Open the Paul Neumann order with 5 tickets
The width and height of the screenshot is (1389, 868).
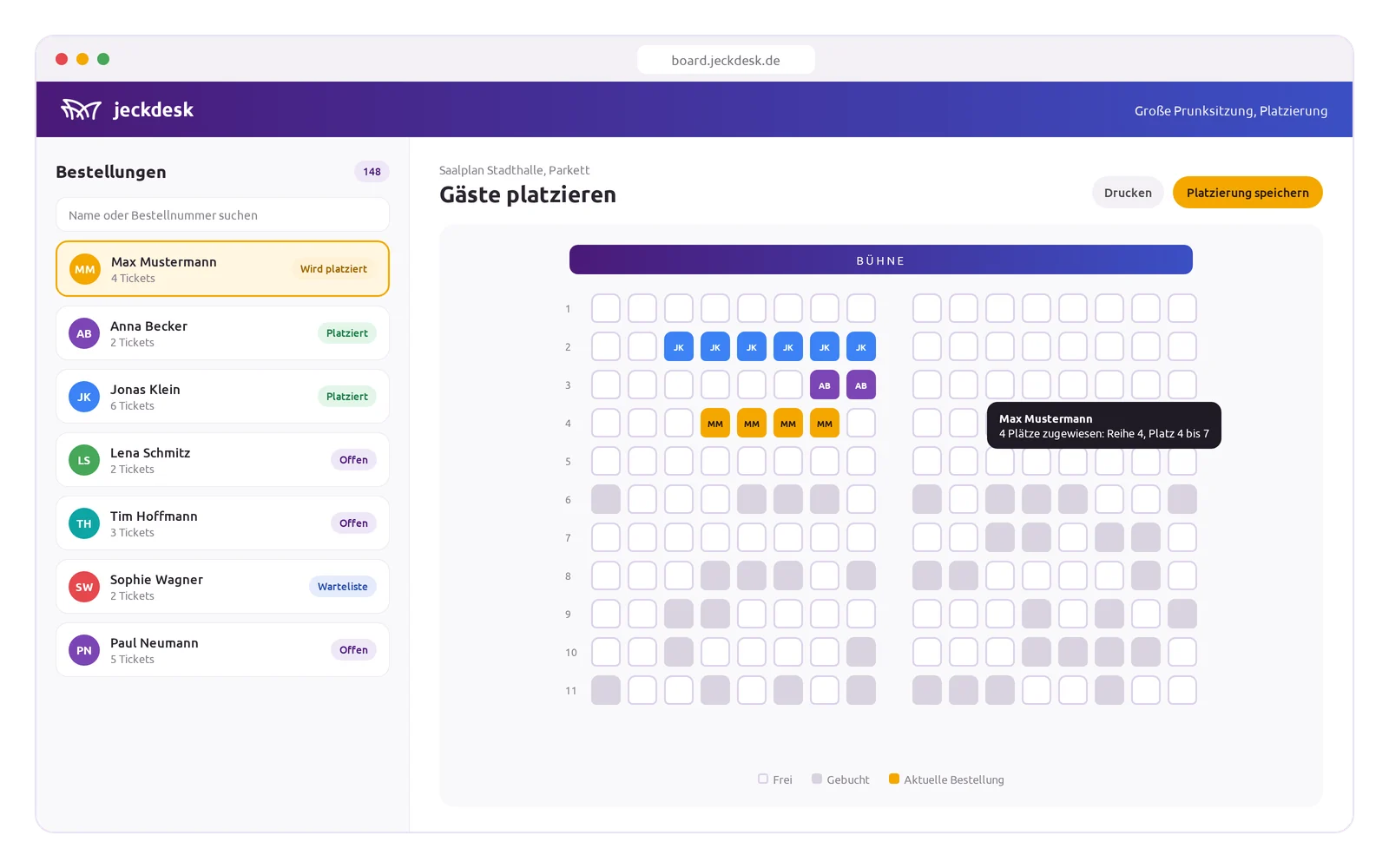tap(222, 650)
